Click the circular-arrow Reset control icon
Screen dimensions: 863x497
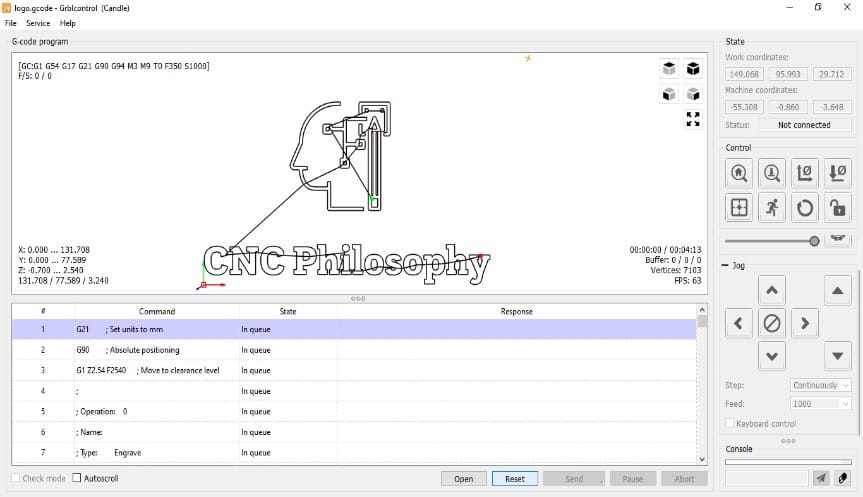click(x=805, y=207)
